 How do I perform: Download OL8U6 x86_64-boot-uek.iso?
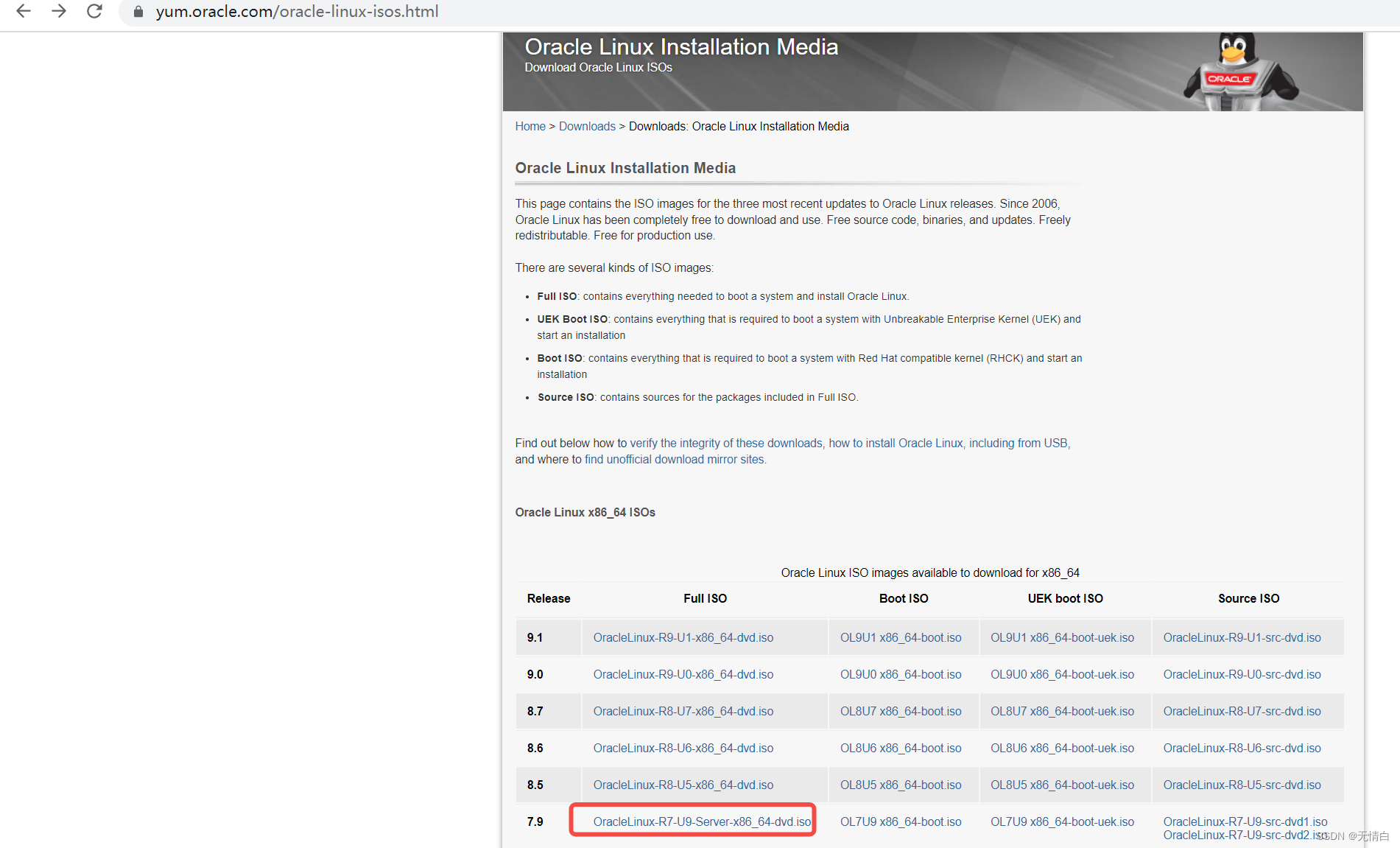coord(1062,748)
